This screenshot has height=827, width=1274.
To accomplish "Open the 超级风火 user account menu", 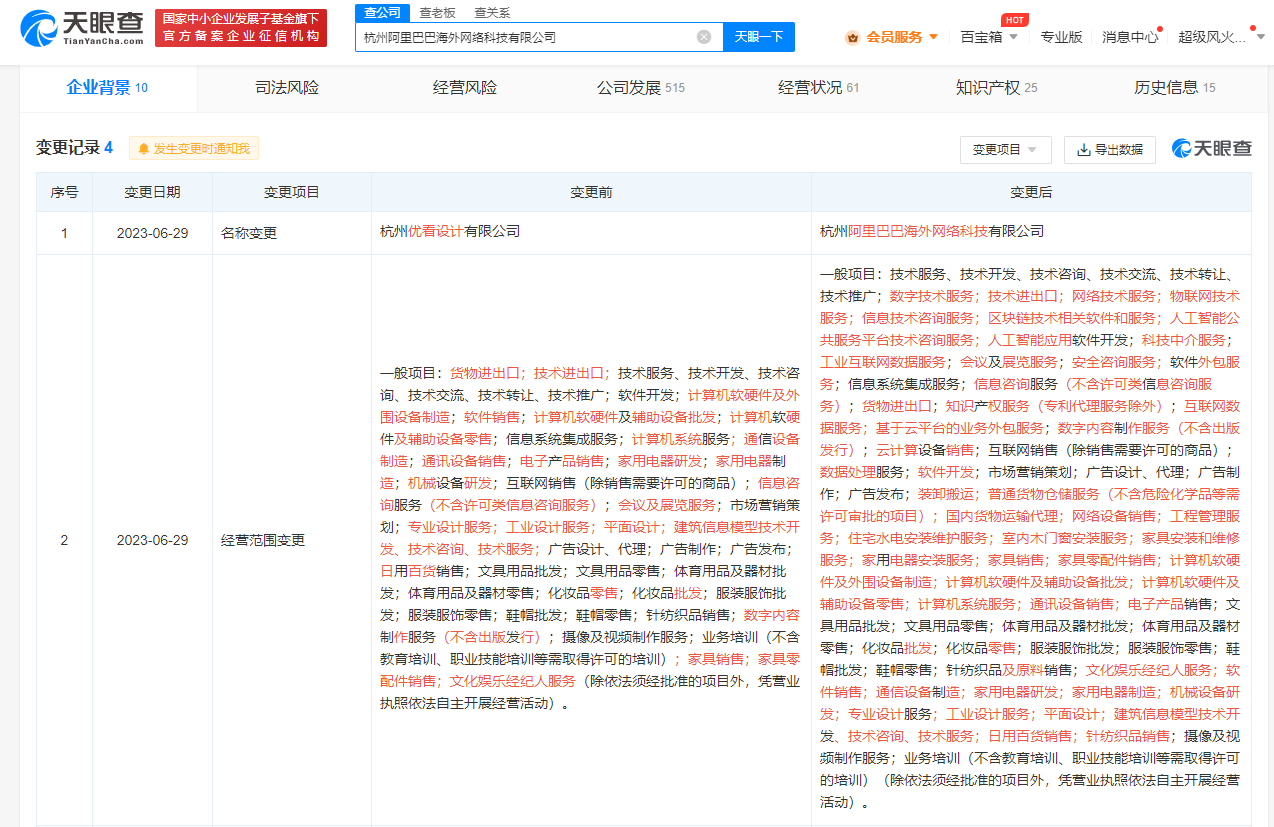I will 1220,37.
